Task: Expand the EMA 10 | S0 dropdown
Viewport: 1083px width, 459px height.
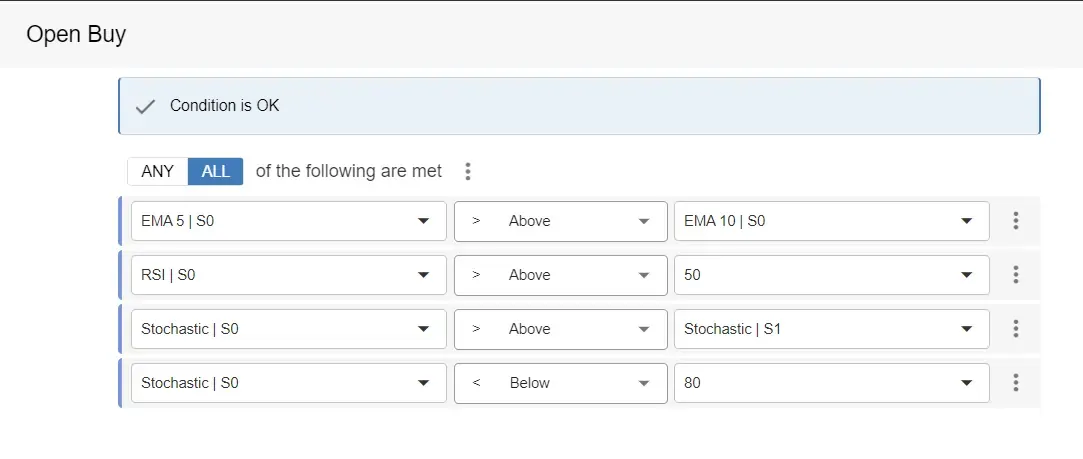Action: [x=831, y=221]
